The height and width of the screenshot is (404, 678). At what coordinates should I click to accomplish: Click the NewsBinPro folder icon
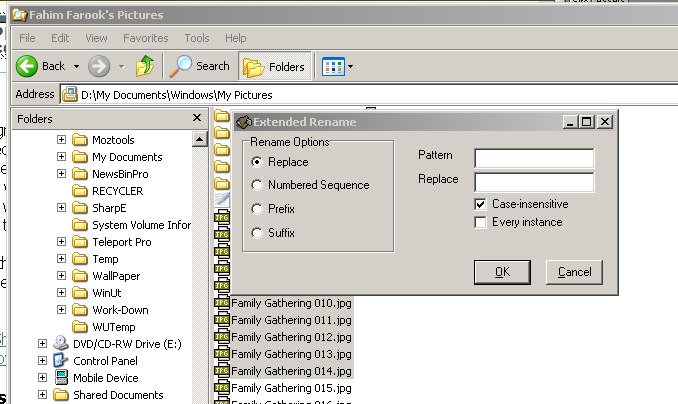(80, 174)
